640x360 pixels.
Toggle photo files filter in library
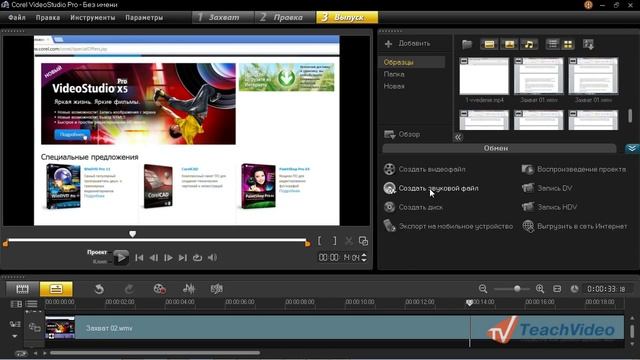509,44
